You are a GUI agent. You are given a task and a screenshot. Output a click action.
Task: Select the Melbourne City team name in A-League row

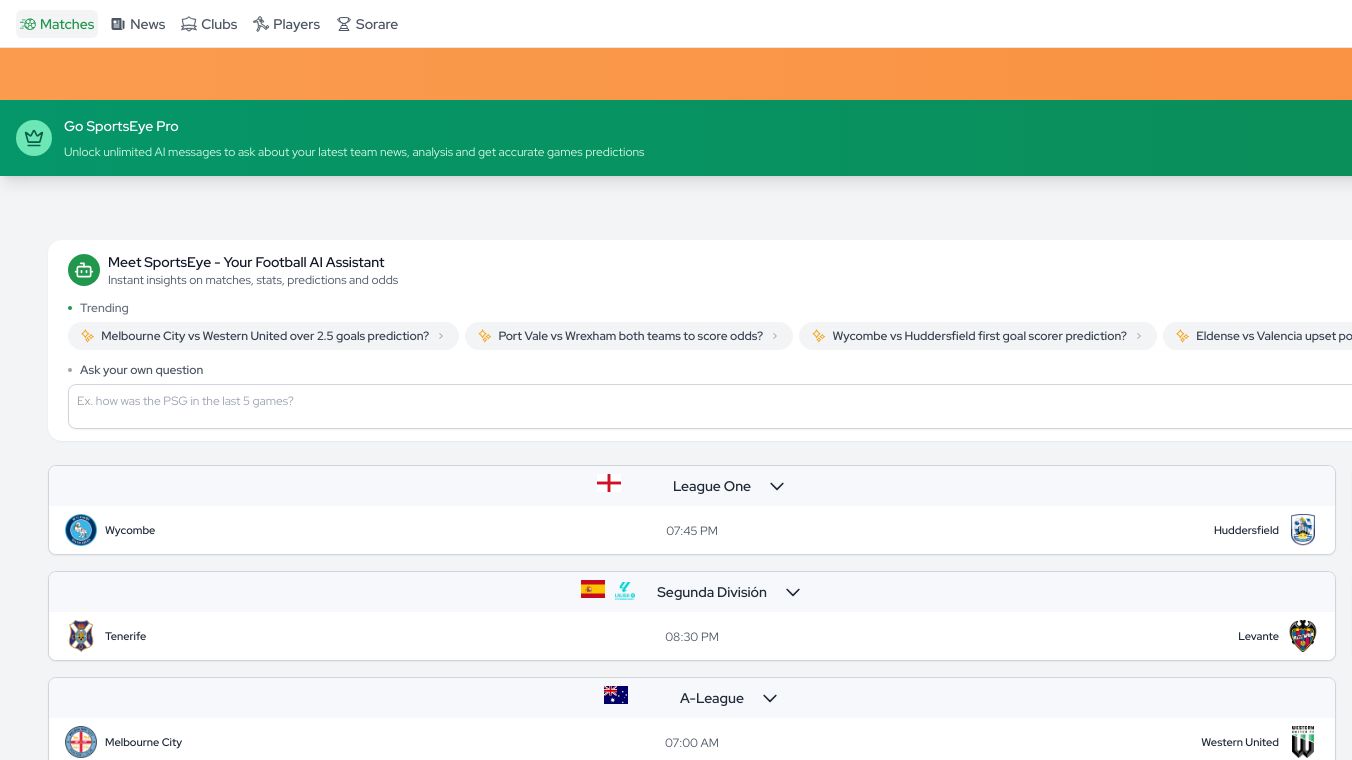tap(143, 742)
